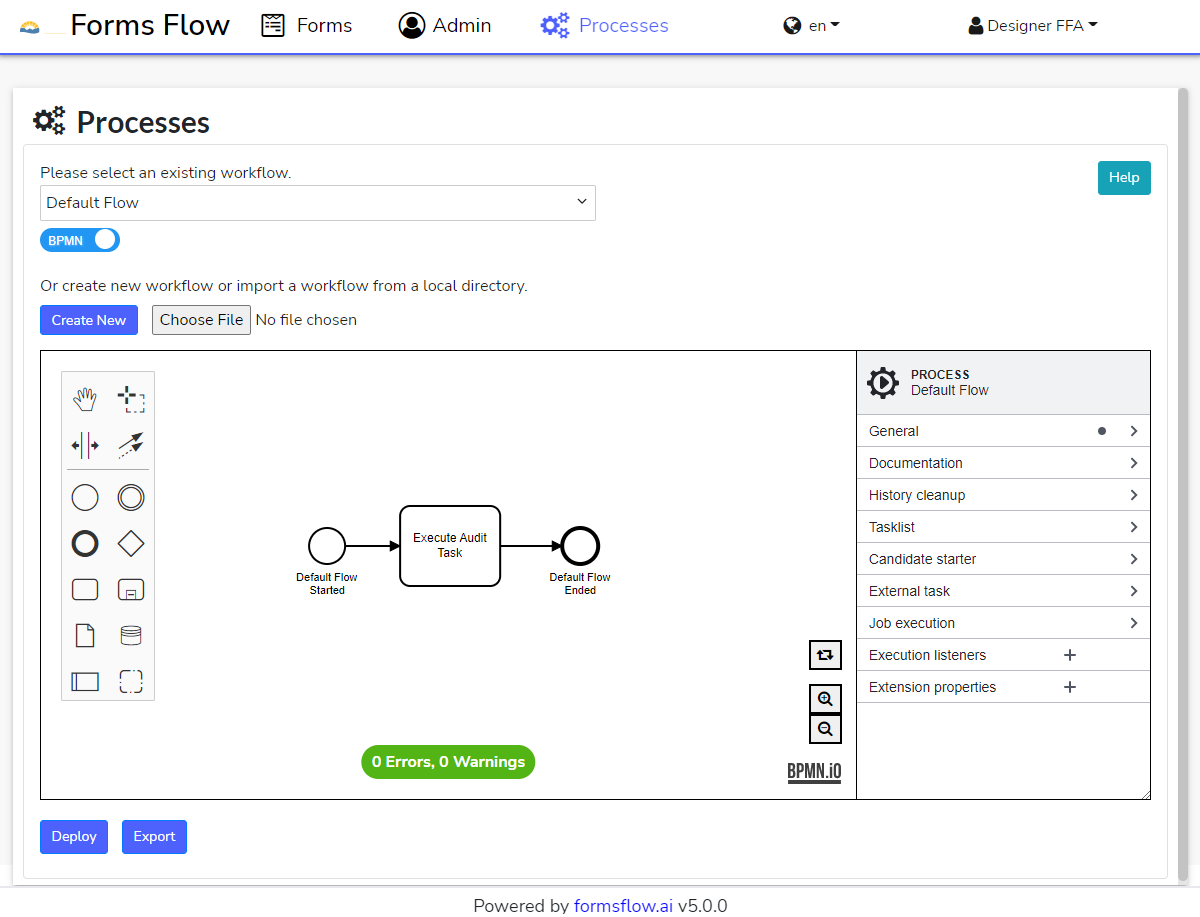Select the Hand tool in palette
The height and width of the screenshot is (917, 1200).
point(85,400)
